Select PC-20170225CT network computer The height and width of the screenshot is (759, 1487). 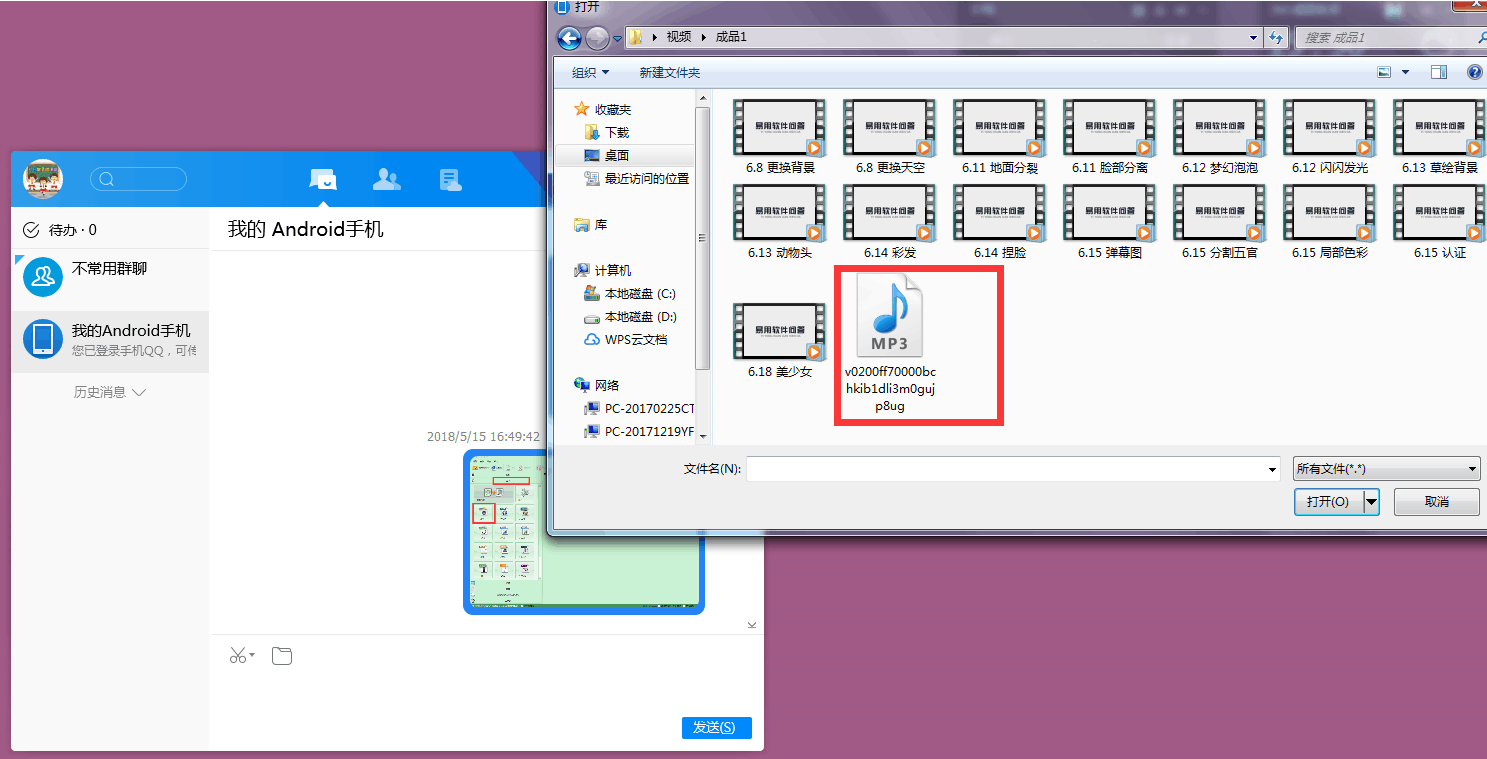point(639,408)
